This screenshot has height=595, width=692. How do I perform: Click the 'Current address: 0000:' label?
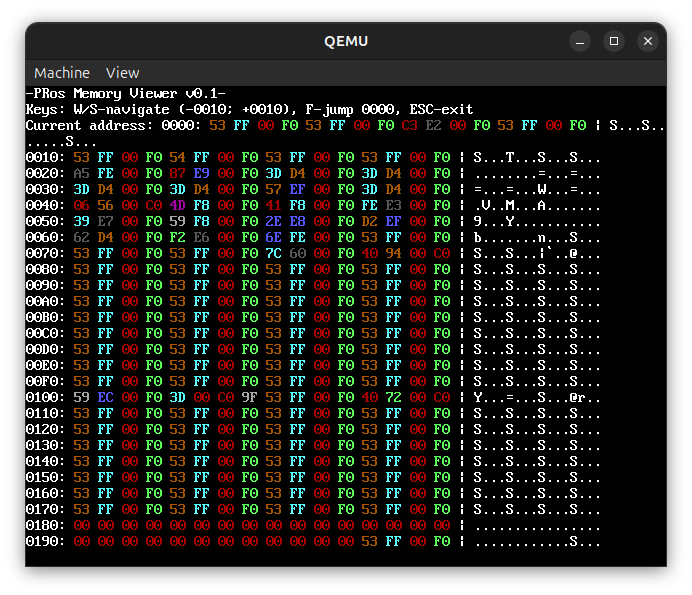[113, 125]
